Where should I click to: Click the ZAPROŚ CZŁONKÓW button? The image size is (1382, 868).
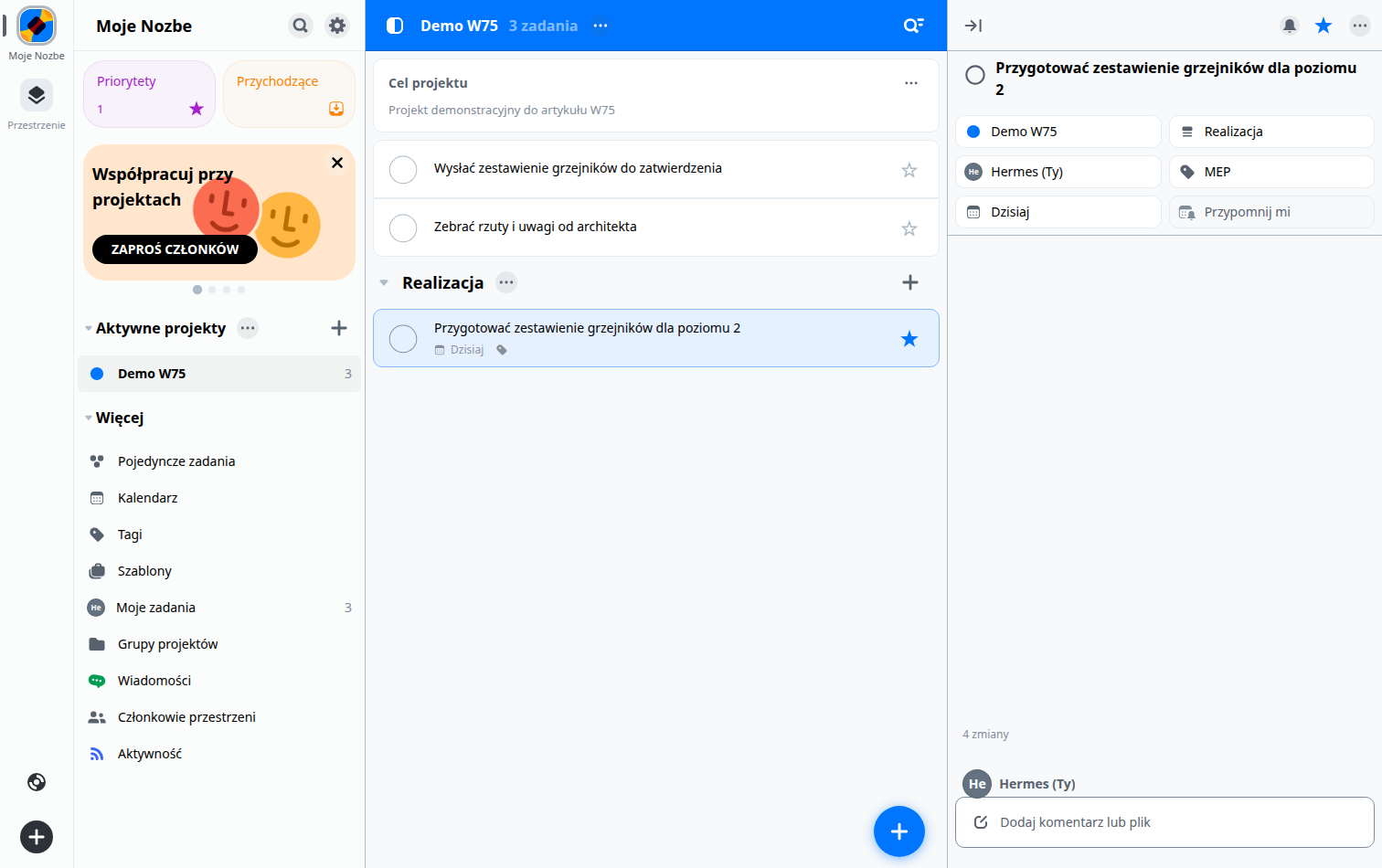coord(175,249)
